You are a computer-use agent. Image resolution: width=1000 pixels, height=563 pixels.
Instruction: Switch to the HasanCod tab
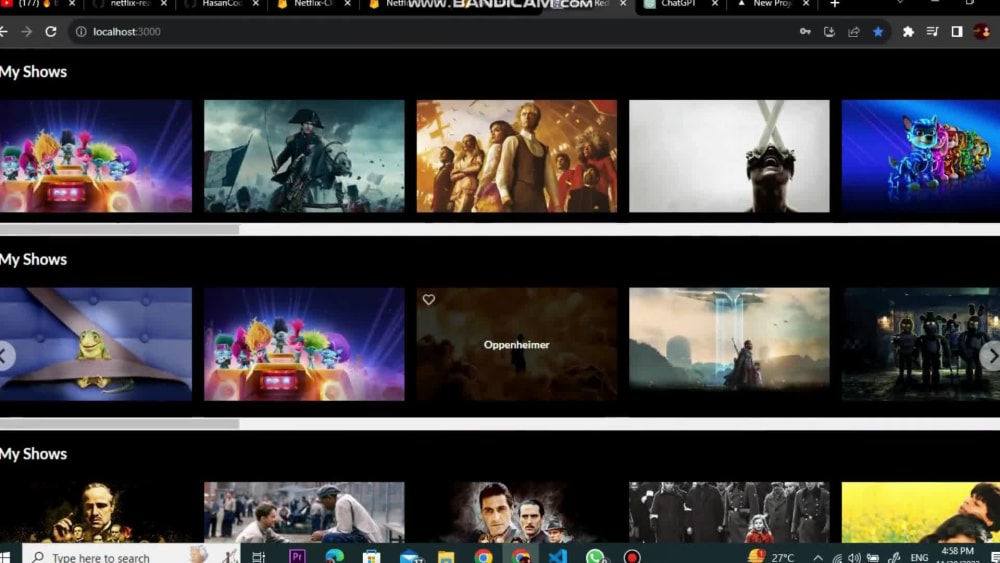click(222, 4)
